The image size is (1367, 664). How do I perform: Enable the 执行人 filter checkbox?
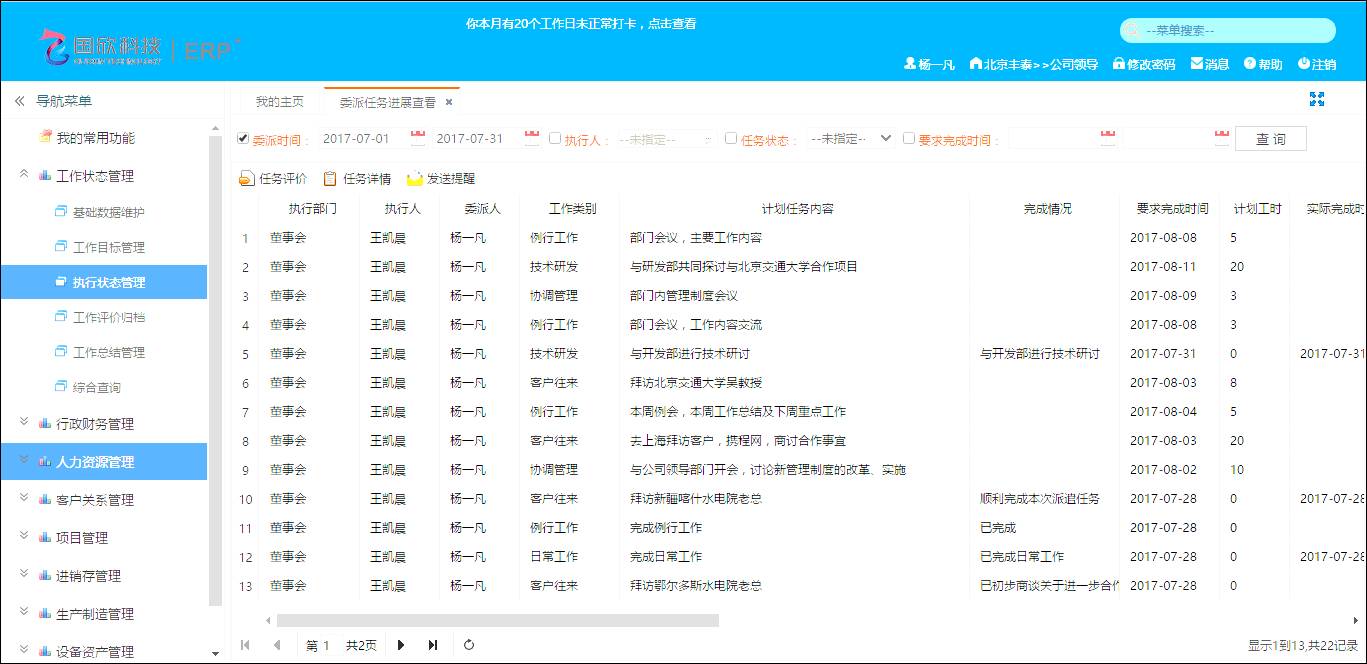[x=555, y=138]
